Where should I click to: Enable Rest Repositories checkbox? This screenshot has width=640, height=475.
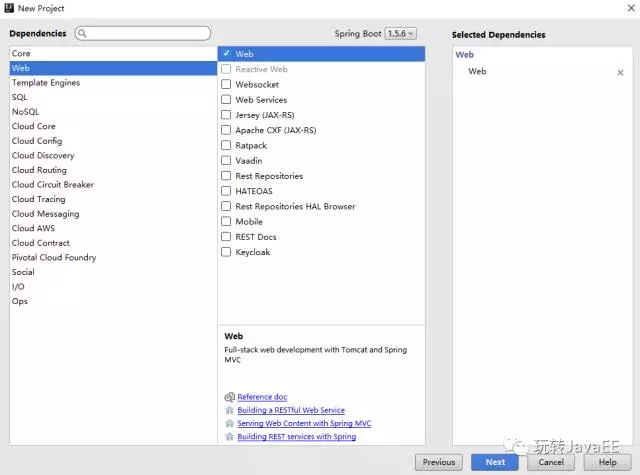point(226,175)
